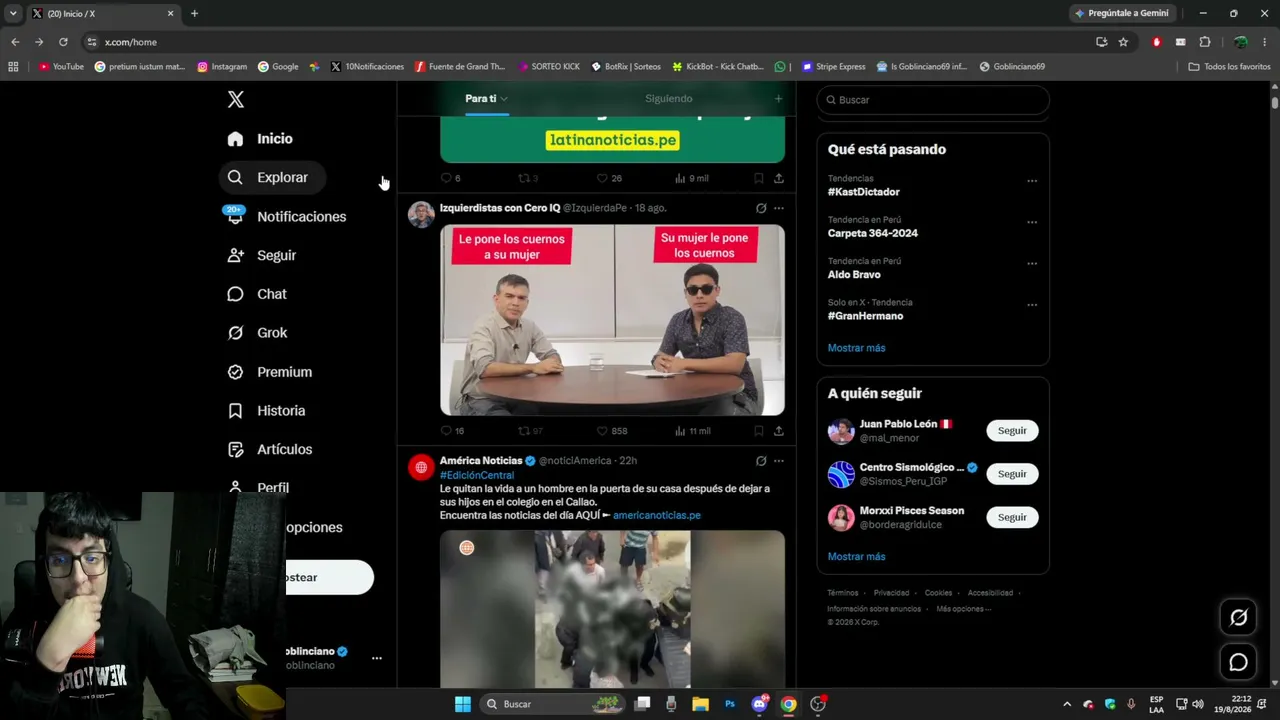Open the América Noticias post menu
The image size is (1280, 720).
coord(779,461)
